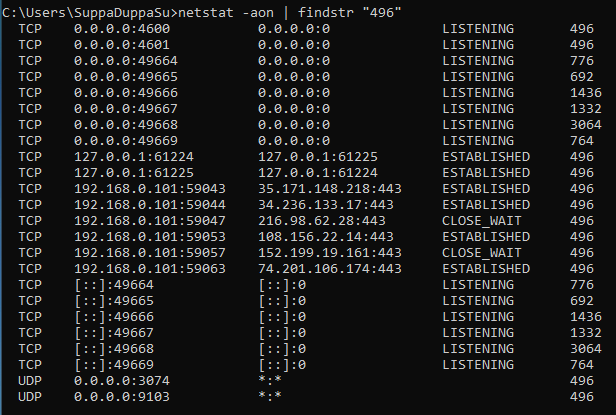616x415 pixels.
Task: Click foreign address 216.98.62.28:443
Action: tap(321, 221)
